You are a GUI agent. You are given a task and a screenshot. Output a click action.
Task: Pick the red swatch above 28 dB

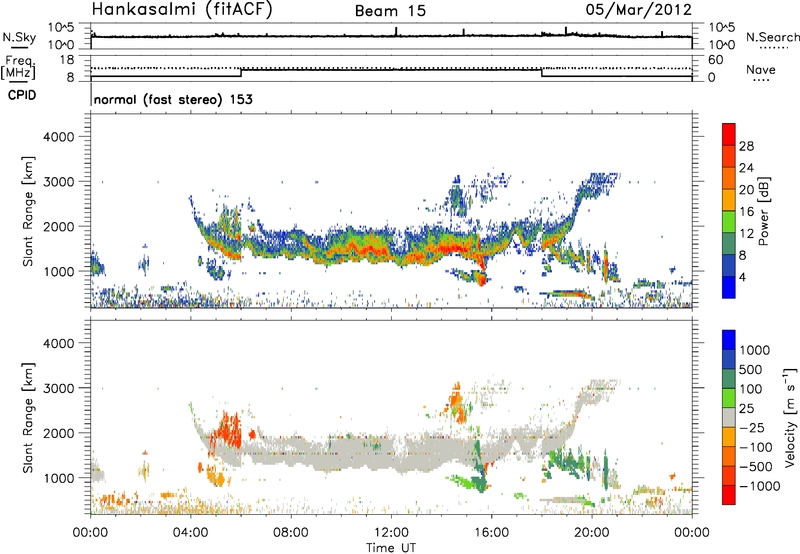point(729,134)
